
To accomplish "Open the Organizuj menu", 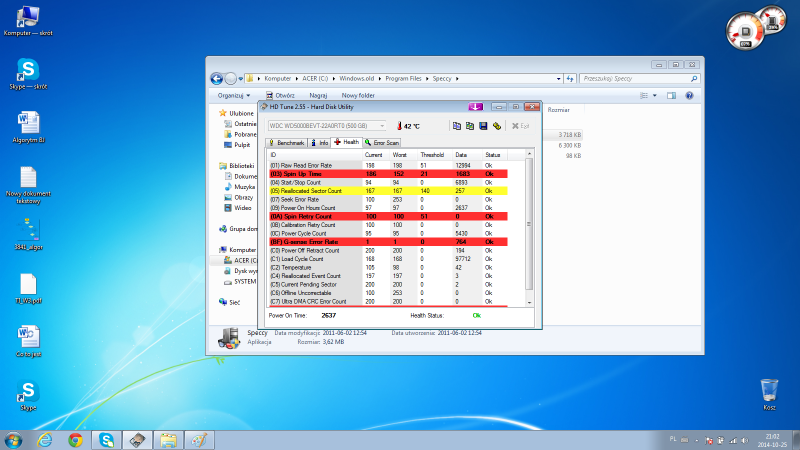I will [x=234, y=95].
